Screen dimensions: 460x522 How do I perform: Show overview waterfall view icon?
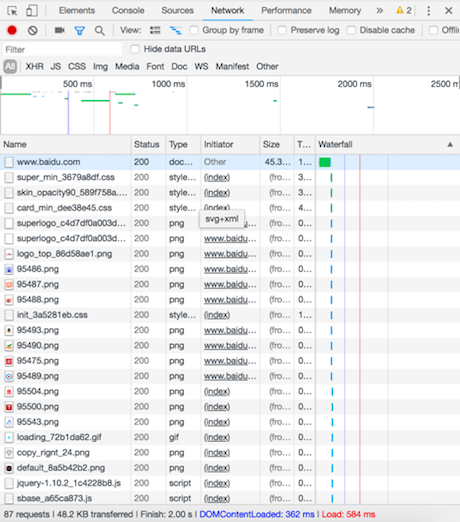(175, 31)
